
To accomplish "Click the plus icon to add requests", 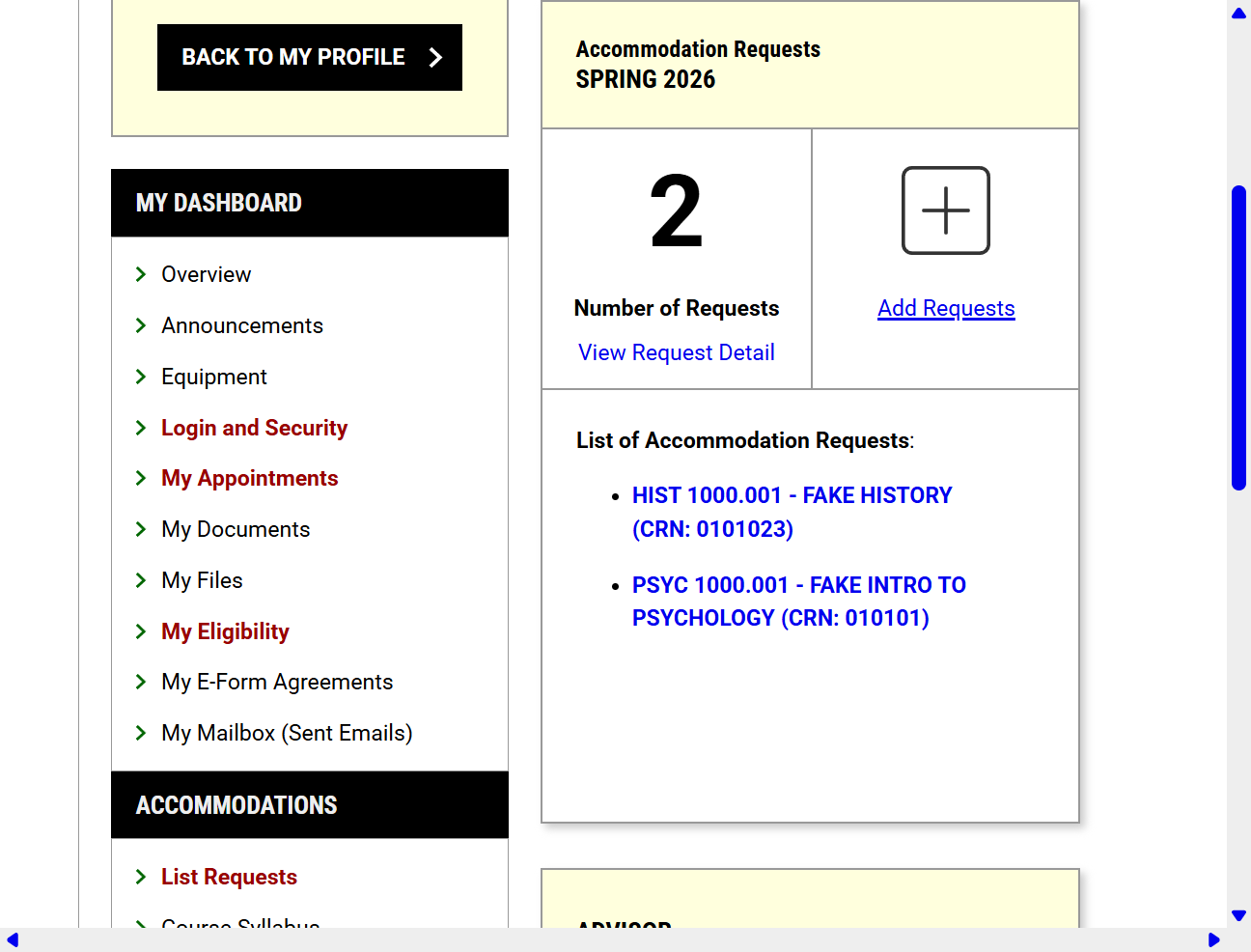I will coord(946,210).
